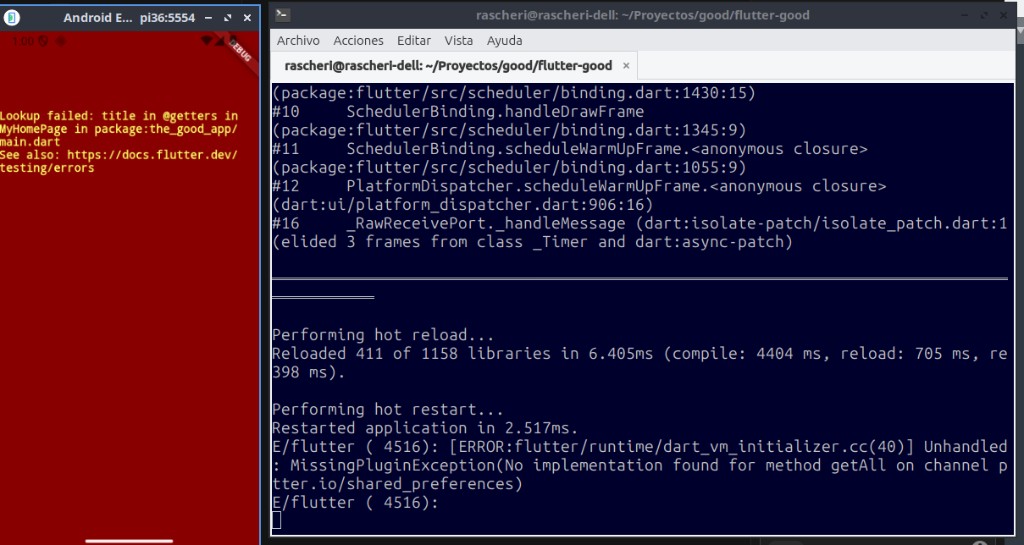This screenshot has height=545, width=1024.
Task: Maximize the Android Emulator window
Action: tap(227, 18)
